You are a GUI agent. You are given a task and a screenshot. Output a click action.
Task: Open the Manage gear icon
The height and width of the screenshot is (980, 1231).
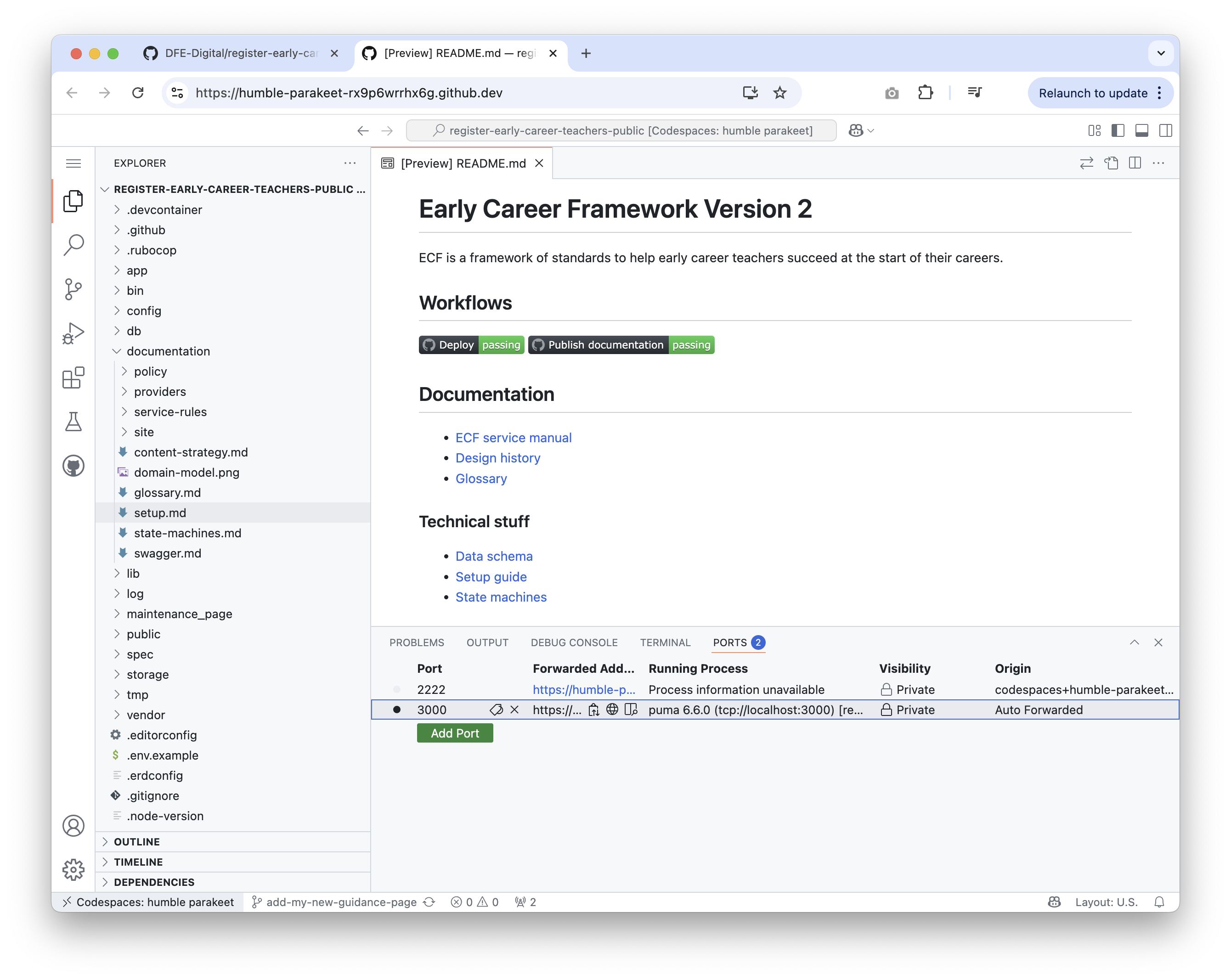[73, 869]
